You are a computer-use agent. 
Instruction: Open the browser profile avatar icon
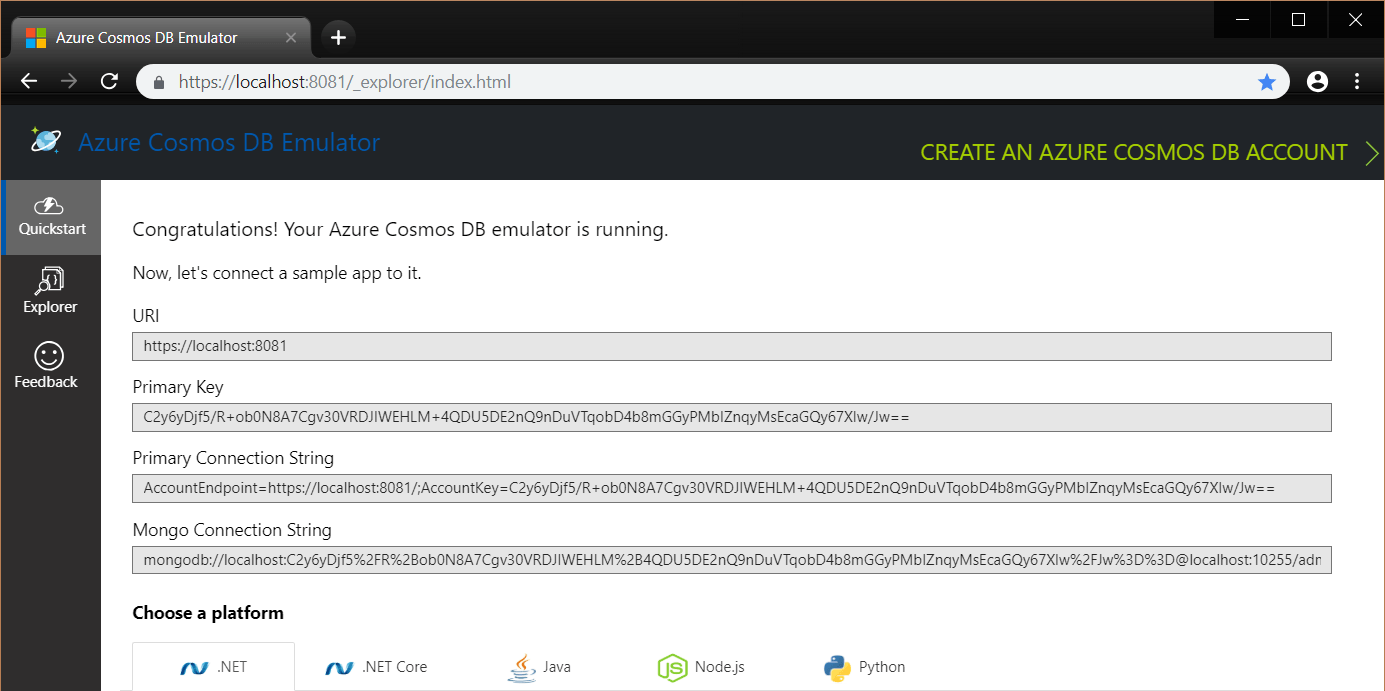pyautogui.click(x=1317, y=82)
